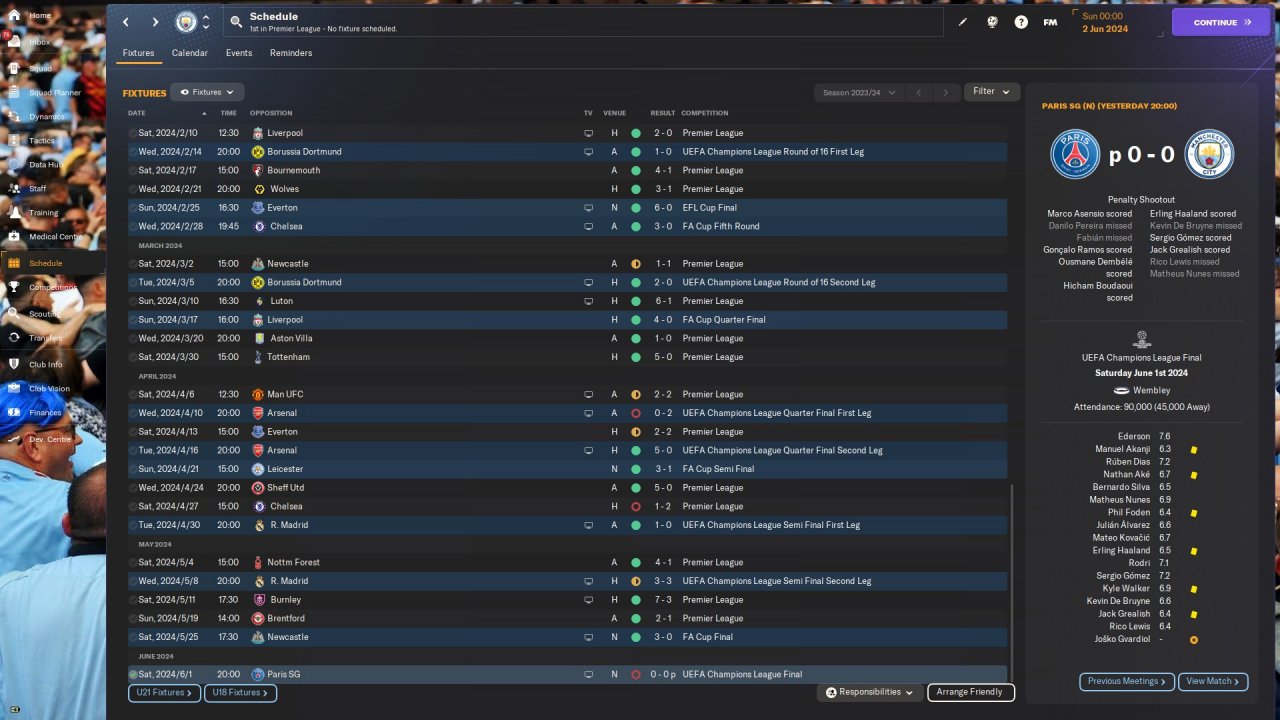Click 'R. Madrid' in 2024/4/30 row
Viewport: 1280px width, 720px height.
click(288, 525)
